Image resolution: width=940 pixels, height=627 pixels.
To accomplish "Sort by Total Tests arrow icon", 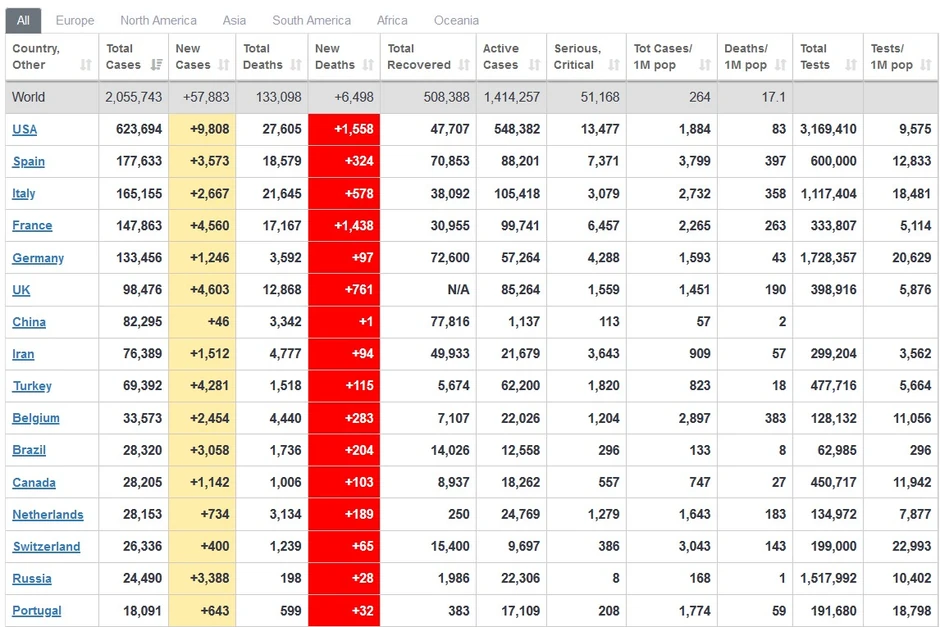I will click(851, 65).
